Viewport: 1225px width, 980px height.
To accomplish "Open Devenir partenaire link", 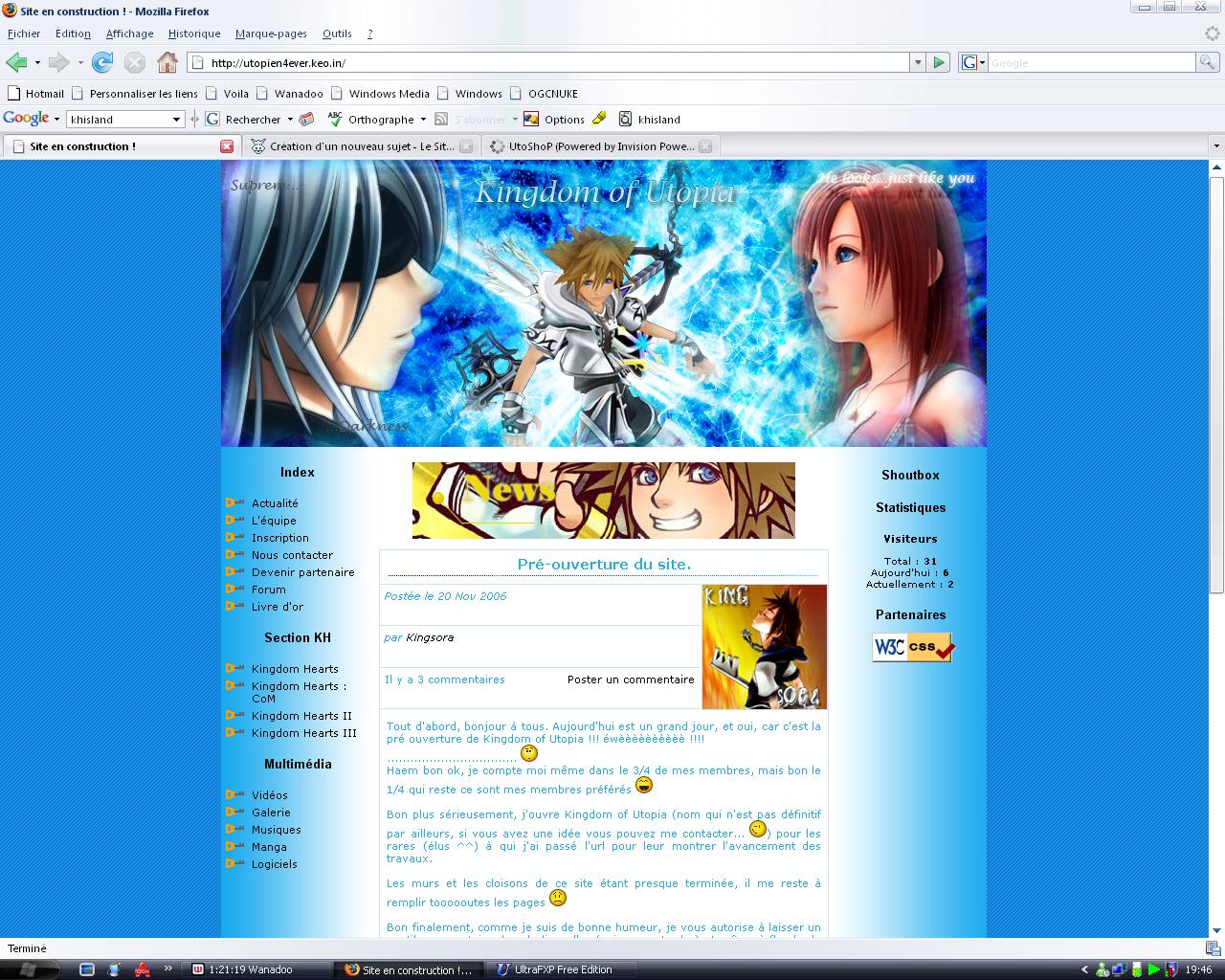I will (x=302, y=572).
